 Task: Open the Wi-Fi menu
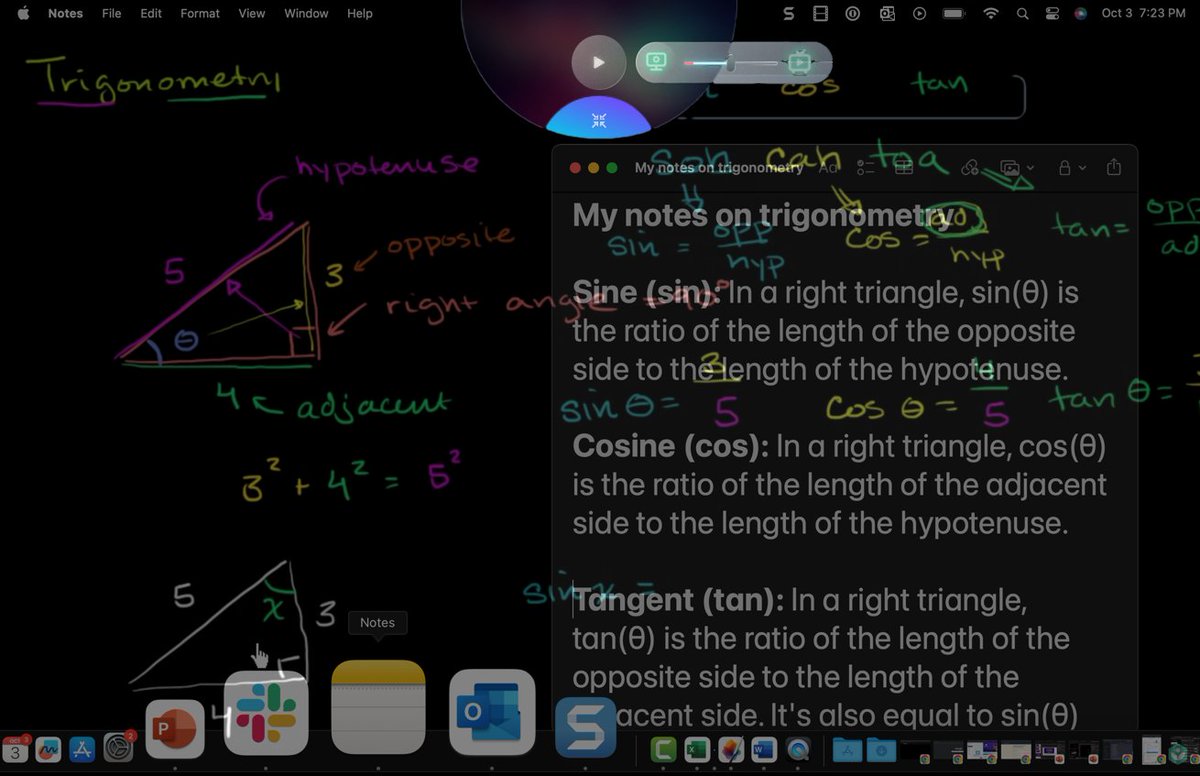click(x=991, y=13)
